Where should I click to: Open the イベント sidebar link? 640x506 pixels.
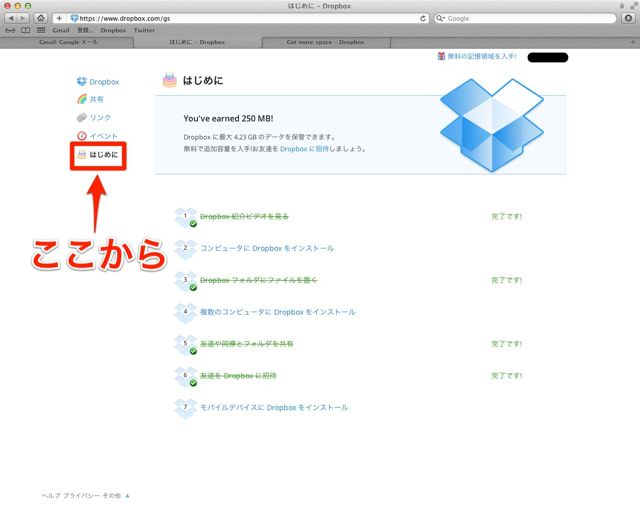click(103, 135)
